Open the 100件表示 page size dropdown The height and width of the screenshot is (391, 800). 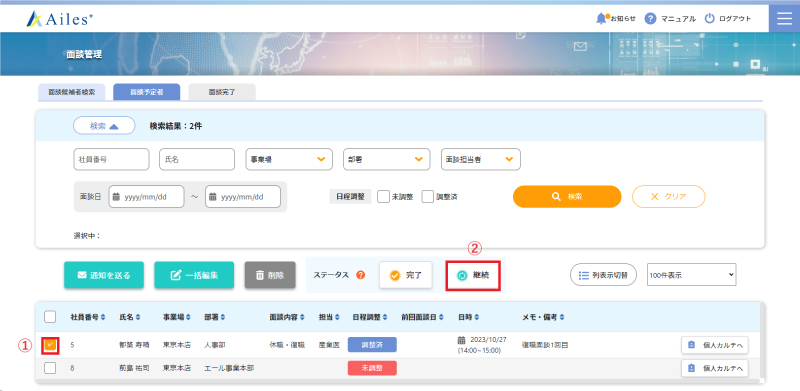[691, 275]
